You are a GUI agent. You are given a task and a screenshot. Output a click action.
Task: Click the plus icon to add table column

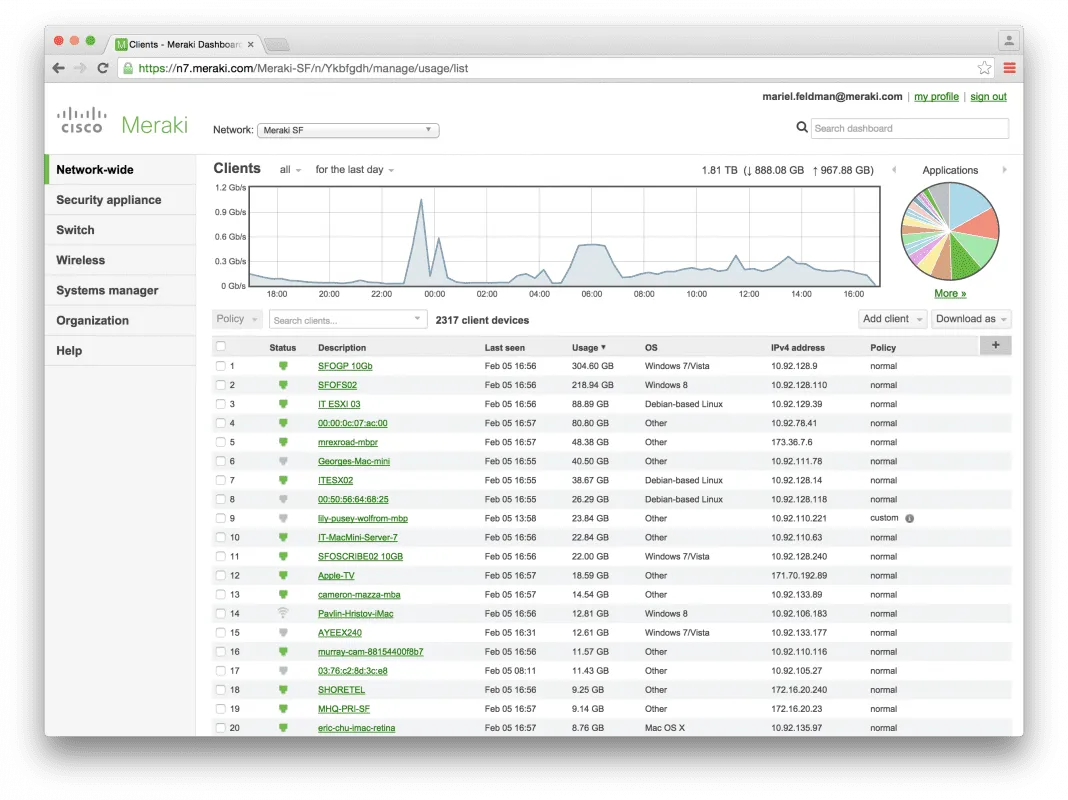pyautogui.click(x=995, y=345)
